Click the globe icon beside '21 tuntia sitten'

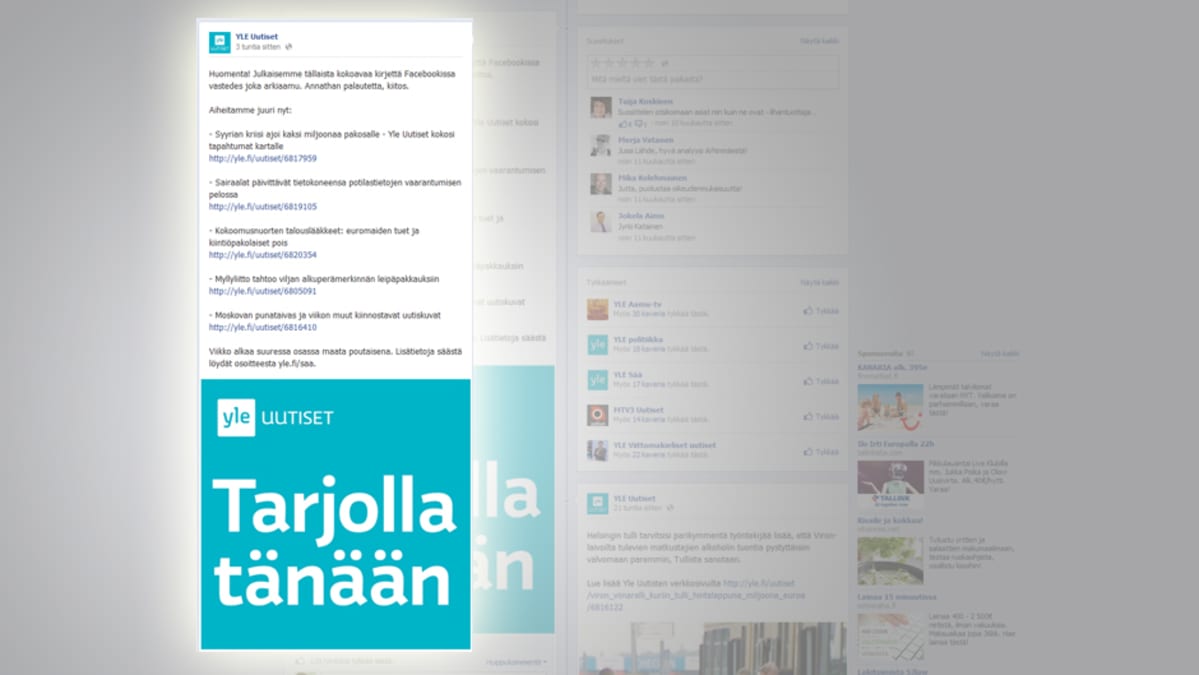pyautogui.click(x=670, y=508)
